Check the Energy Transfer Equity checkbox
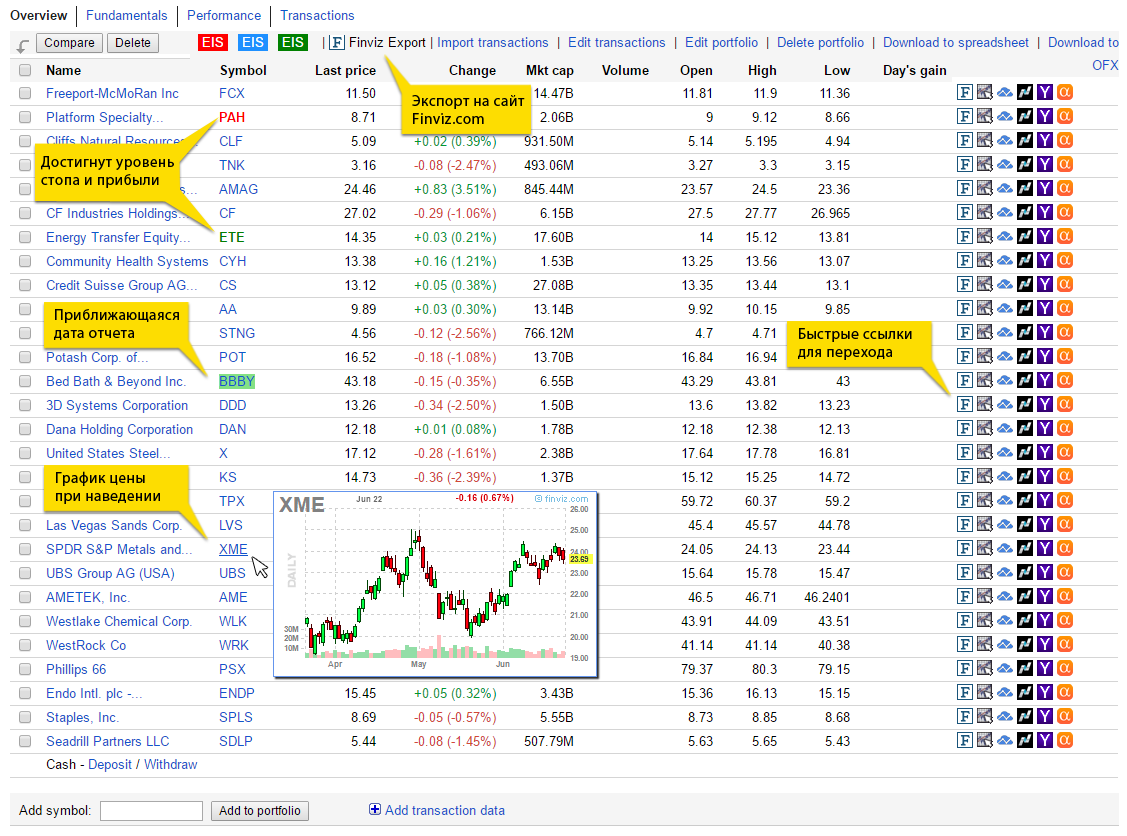This screenshot has width=1127, height=836. 25,237
